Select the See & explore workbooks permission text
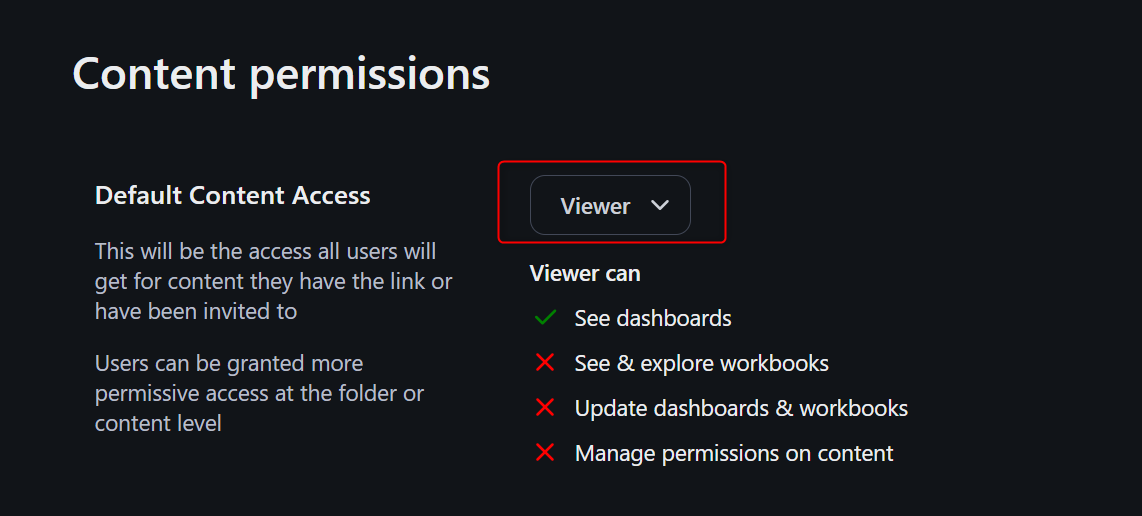This screenshot has width=1142, height=516. [701, 363]
